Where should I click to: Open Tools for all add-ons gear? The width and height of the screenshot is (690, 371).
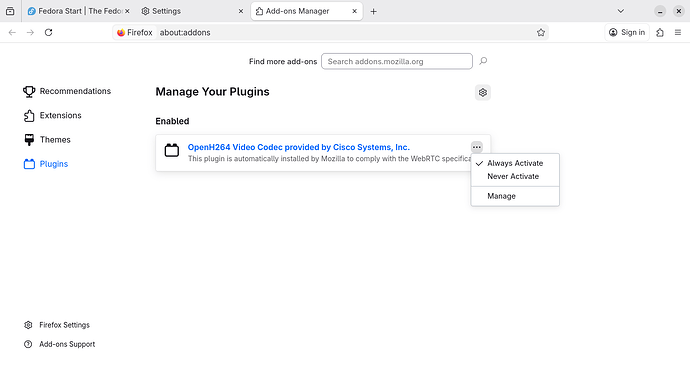click(483, 92)
